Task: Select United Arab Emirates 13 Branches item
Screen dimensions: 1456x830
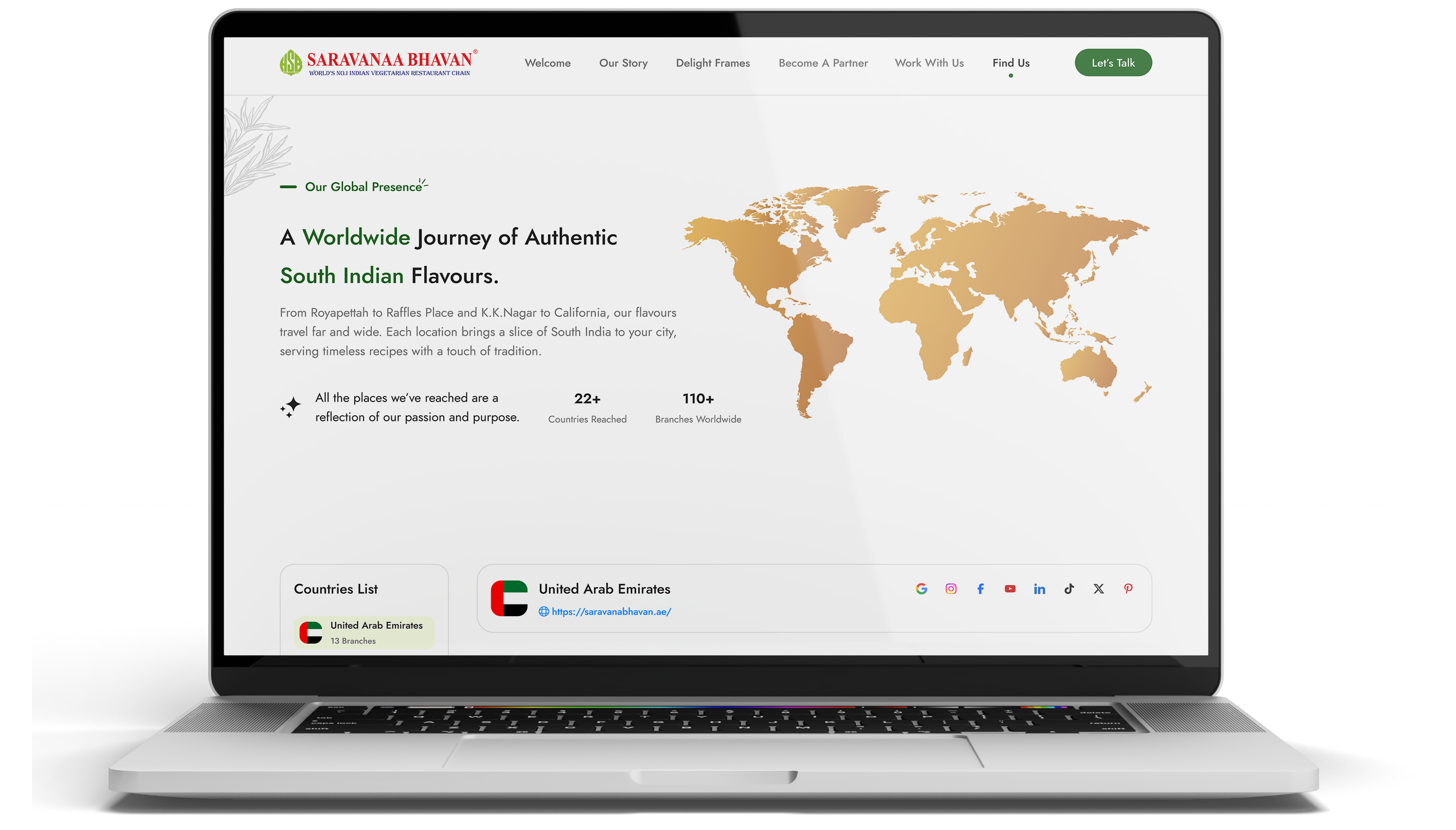Action: [x=364, y=632]
